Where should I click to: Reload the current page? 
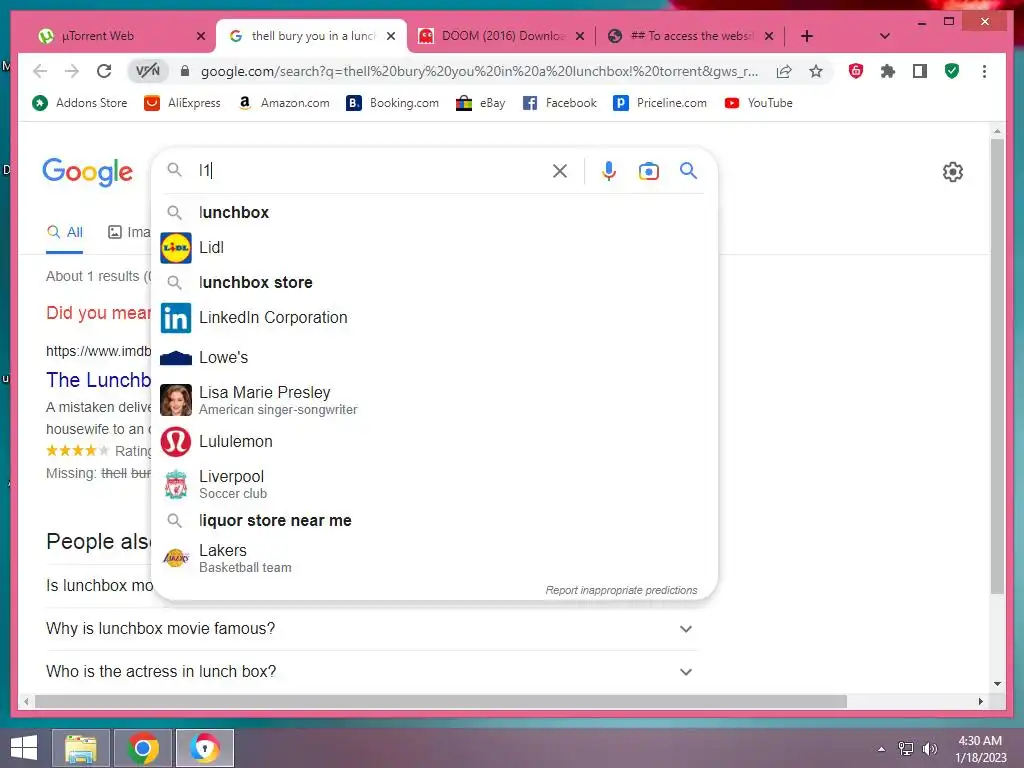[x=104, y=71]
